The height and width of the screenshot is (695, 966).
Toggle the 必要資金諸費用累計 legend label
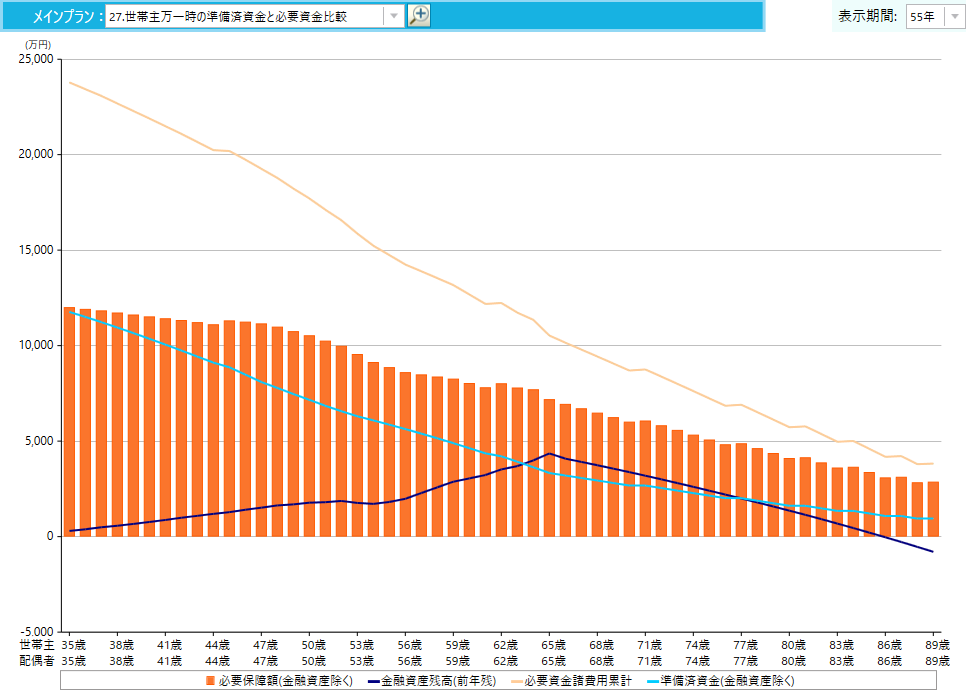pyautogui.click(x=578, y=681)
